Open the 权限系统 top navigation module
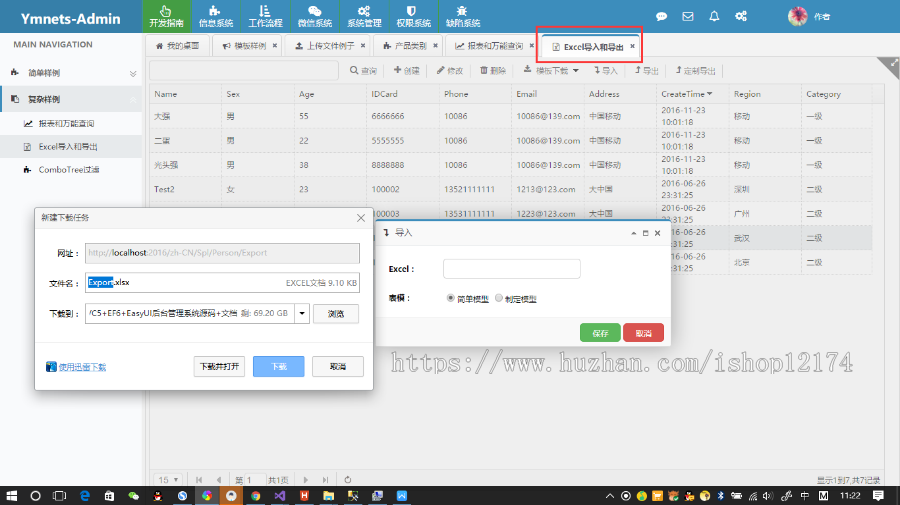Viewport: 900px width, 505px height. [413, 16]
